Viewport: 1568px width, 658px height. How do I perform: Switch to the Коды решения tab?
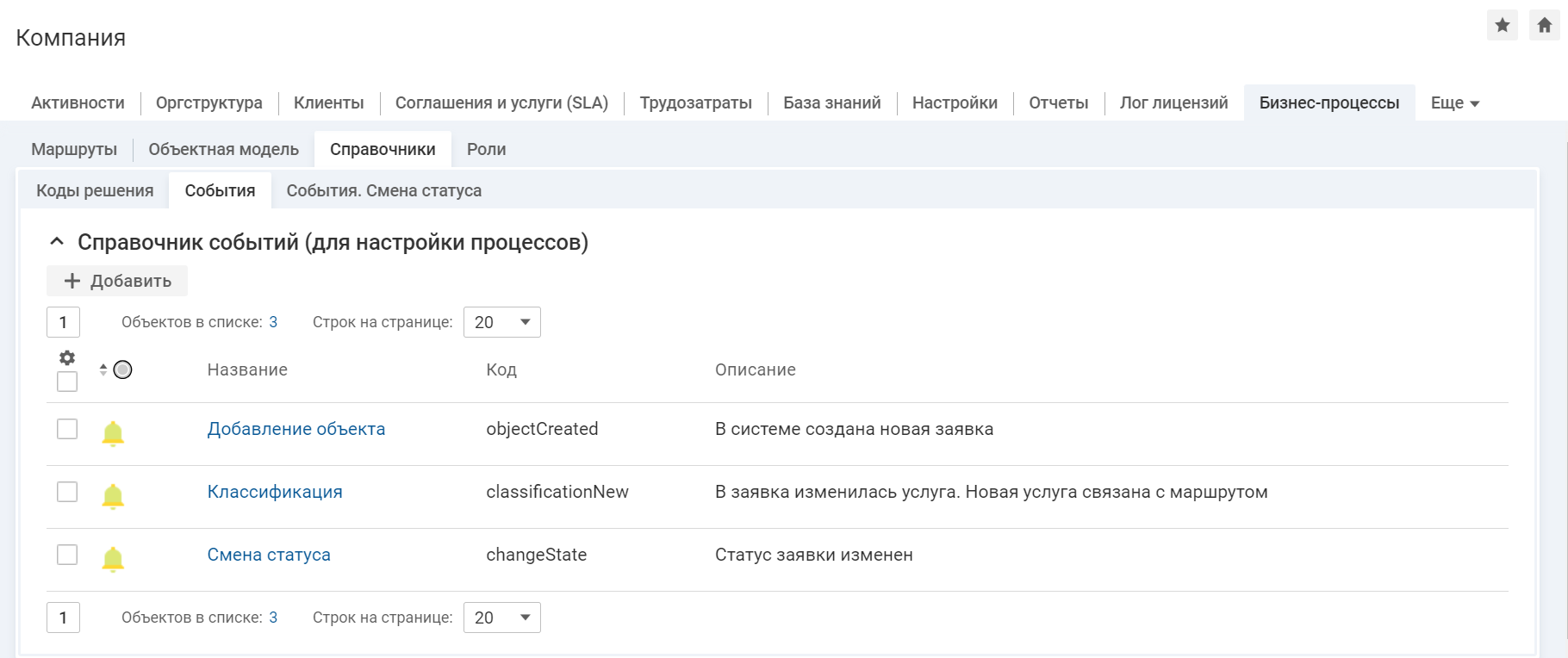click(95, 190)
